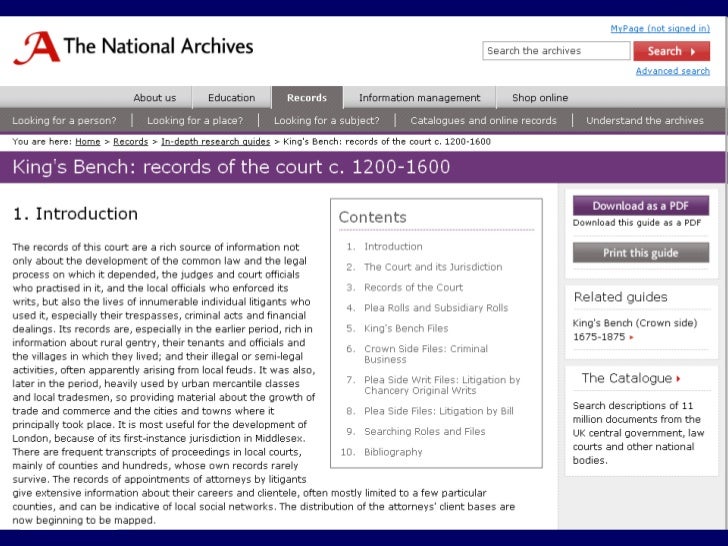Jump to Introduction in Contents

click(393, 247)
